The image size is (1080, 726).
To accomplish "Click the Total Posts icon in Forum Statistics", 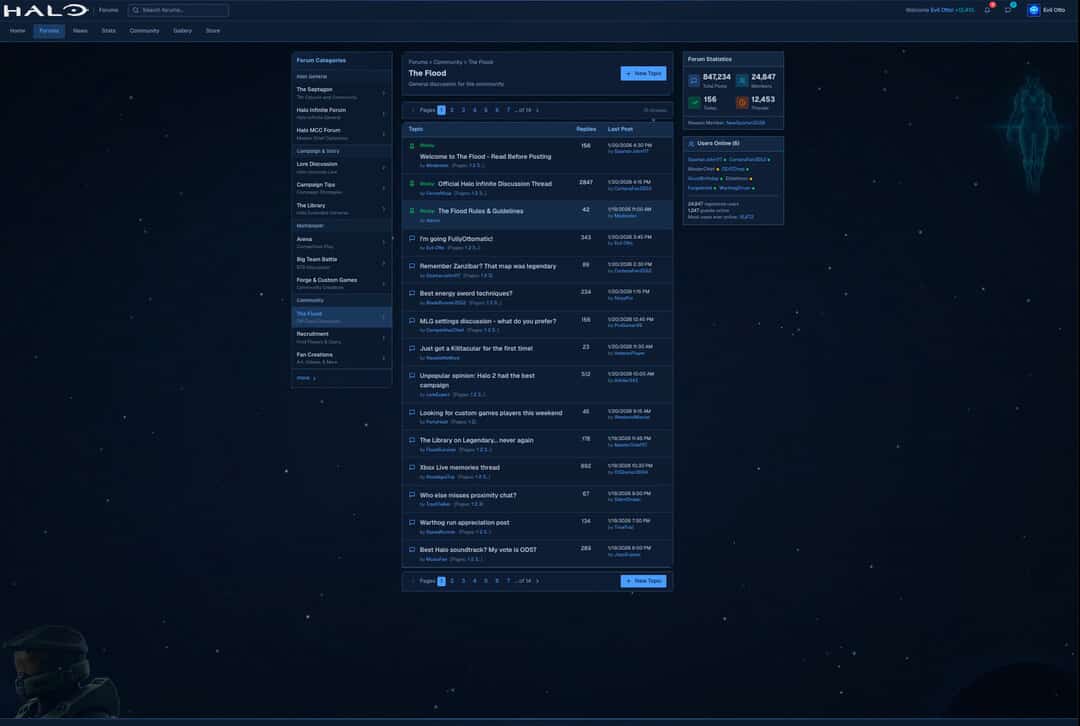I will coord(693,78).
